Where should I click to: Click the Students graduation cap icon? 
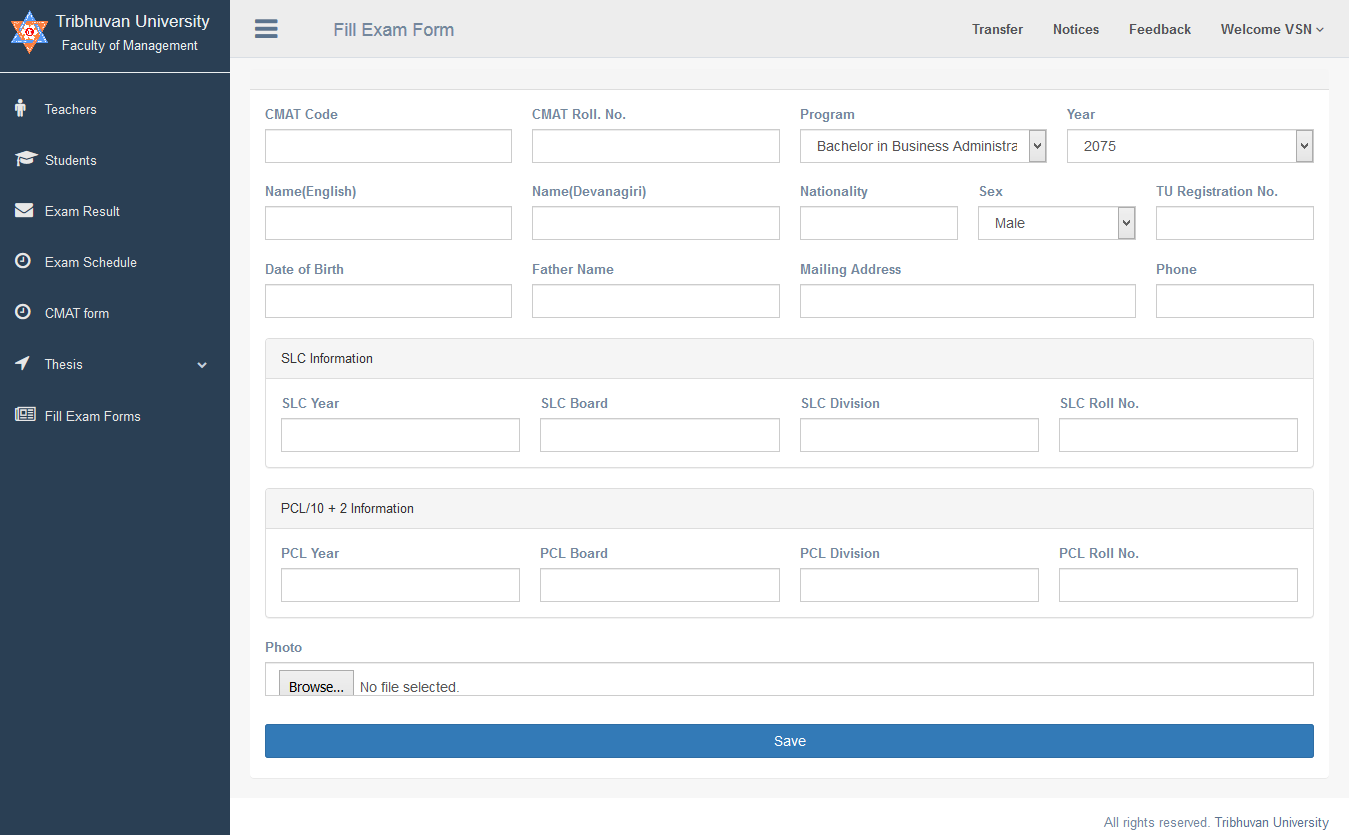[26, 160]
